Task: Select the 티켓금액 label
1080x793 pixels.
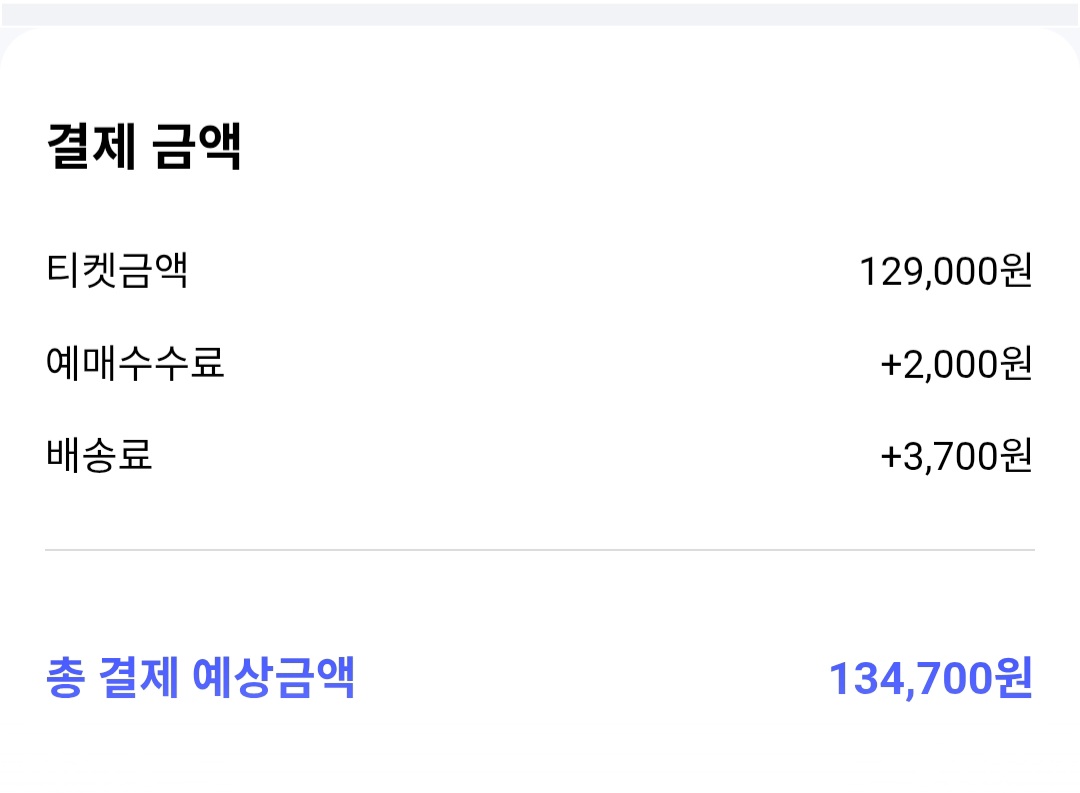Action: [x=117, y=271]
